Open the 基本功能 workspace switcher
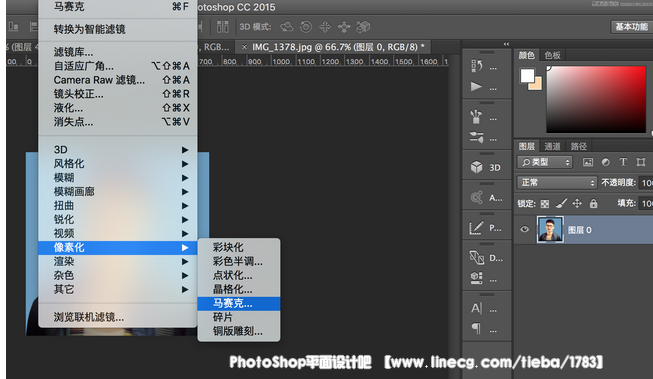 631,27
